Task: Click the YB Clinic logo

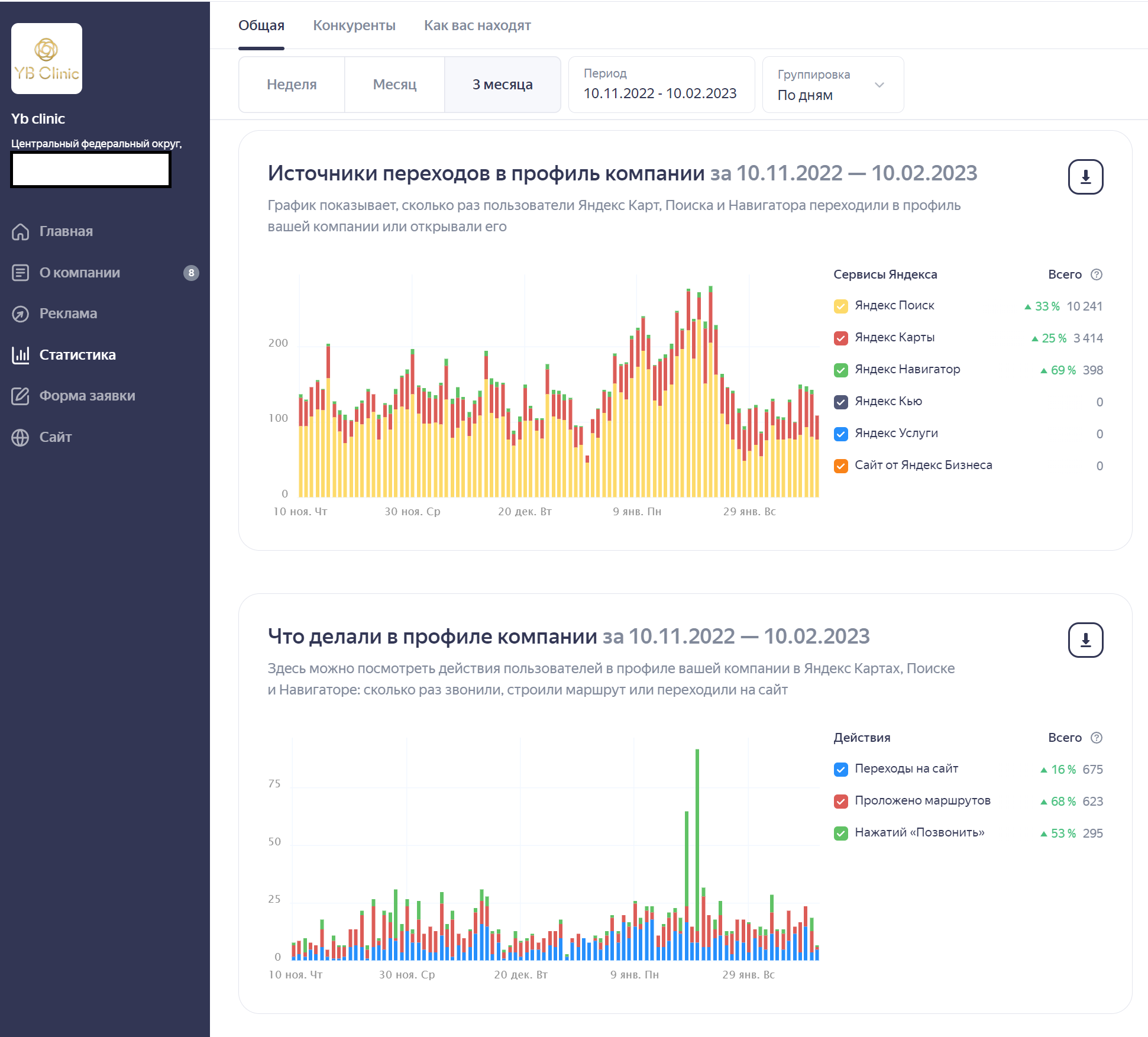Action: coord(47,59)
